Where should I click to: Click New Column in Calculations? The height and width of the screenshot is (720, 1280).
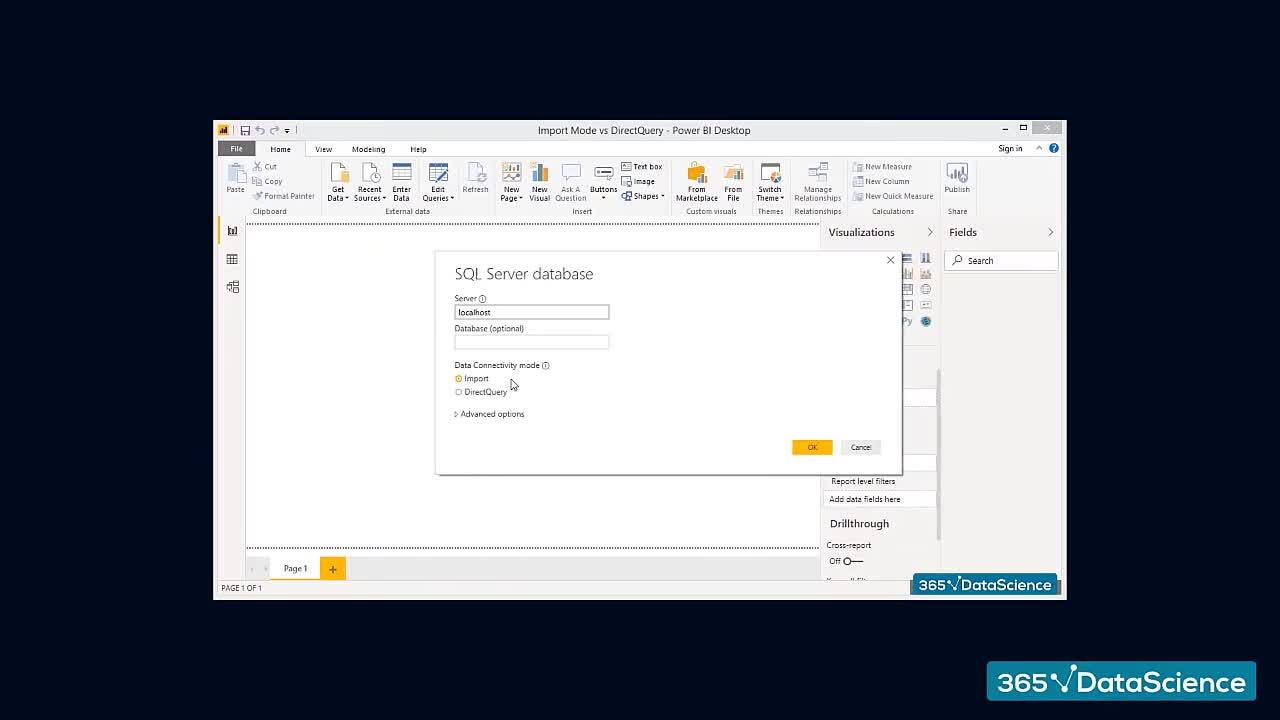(x=881, y=181)
